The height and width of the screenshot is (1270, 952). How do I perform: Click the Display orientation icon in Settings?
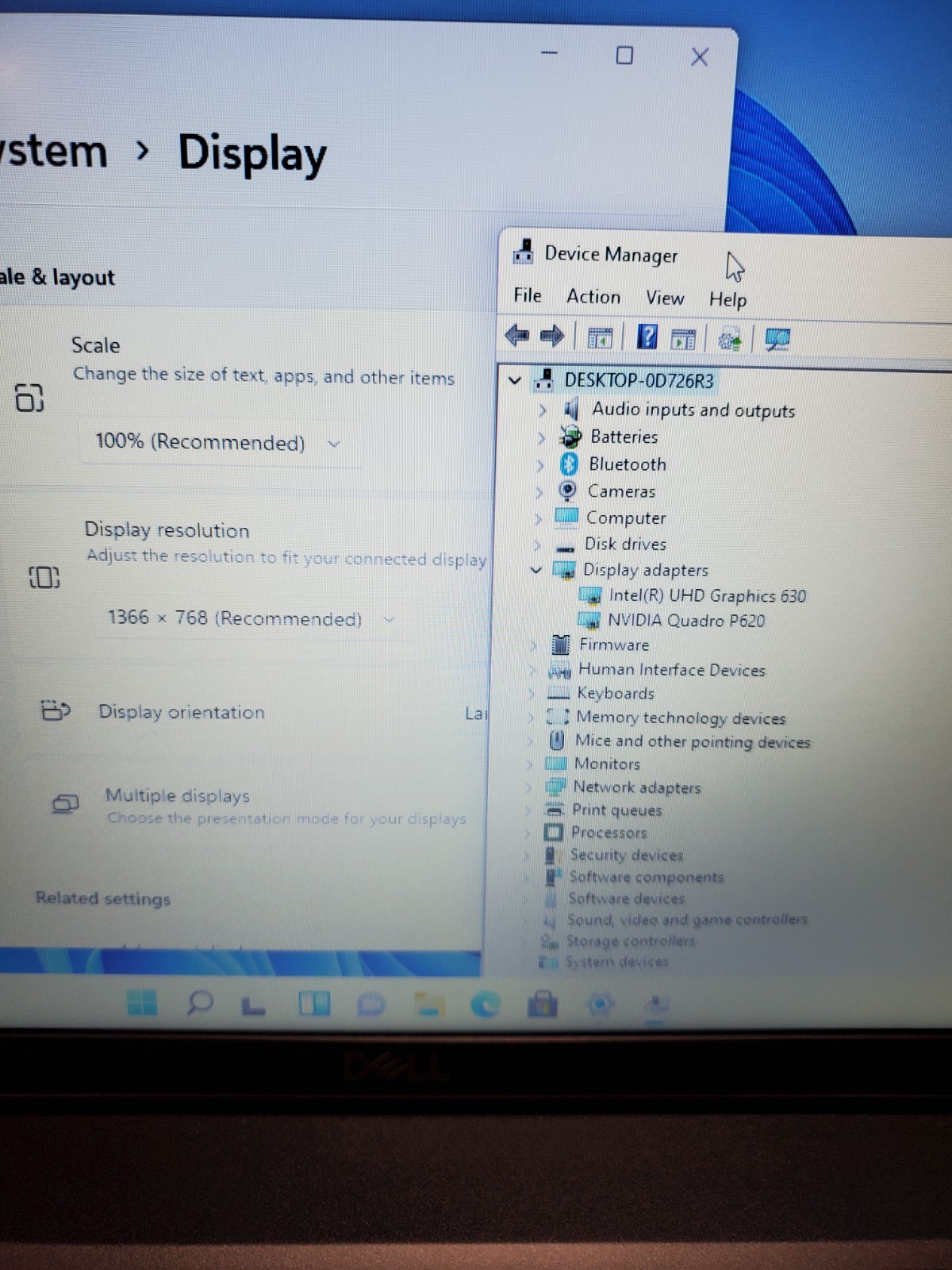click(x=56, y=710)
